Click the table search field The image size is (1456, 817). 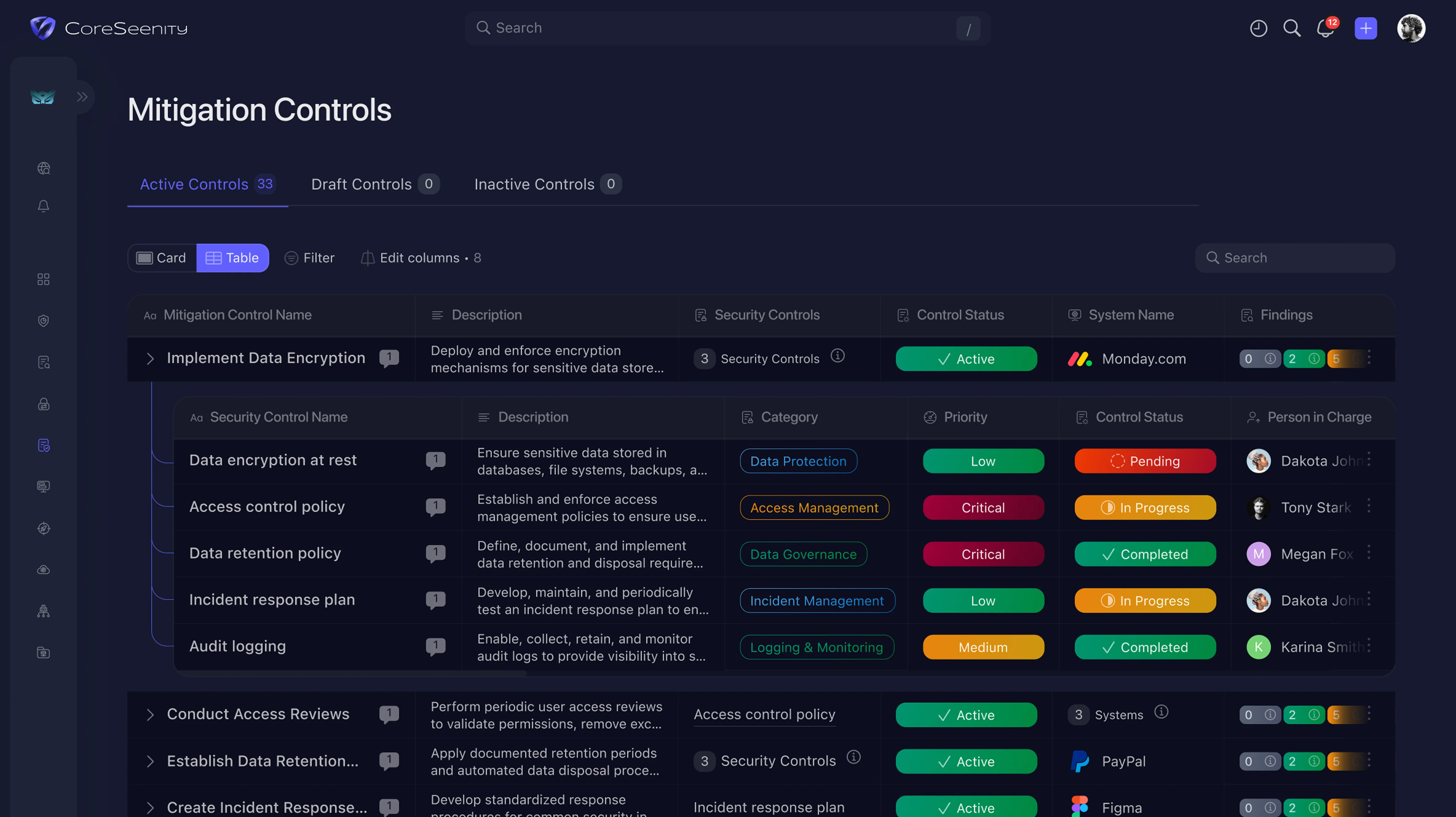click(1294, 258)
